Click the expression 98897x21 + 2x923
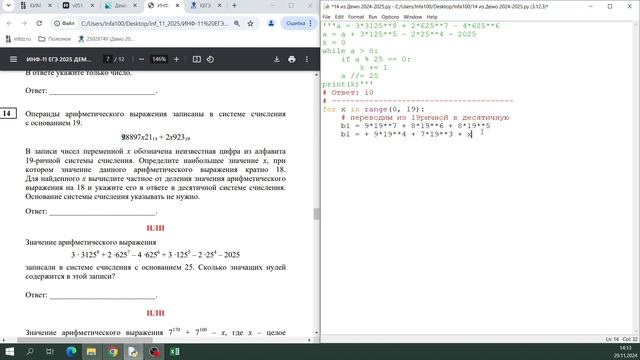This screenshot has width=640, height=360. point(156,137)
